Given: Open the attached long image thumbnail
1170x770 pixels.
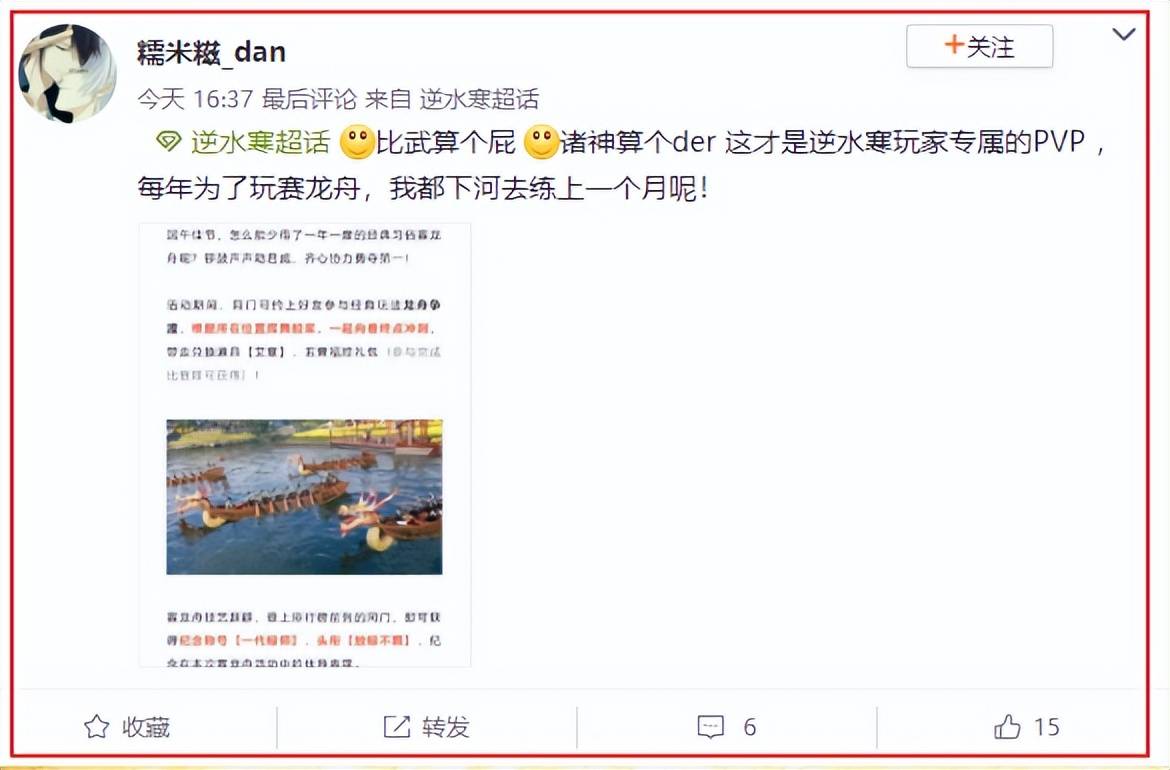Looking at the screenshot, I should 304,444.
